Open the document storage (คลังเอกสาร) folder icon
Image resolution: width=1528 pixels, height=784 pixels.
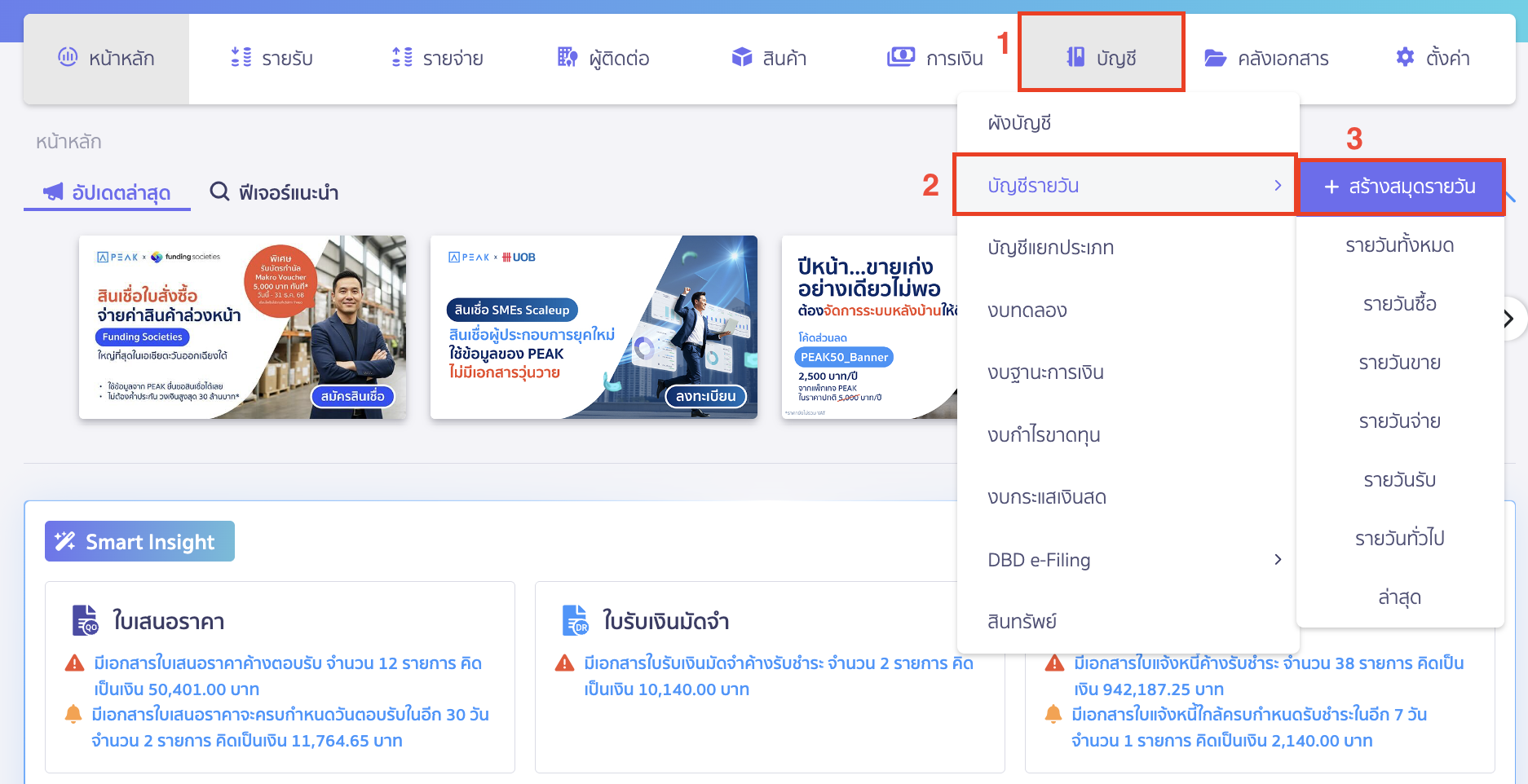[1216, 57]
